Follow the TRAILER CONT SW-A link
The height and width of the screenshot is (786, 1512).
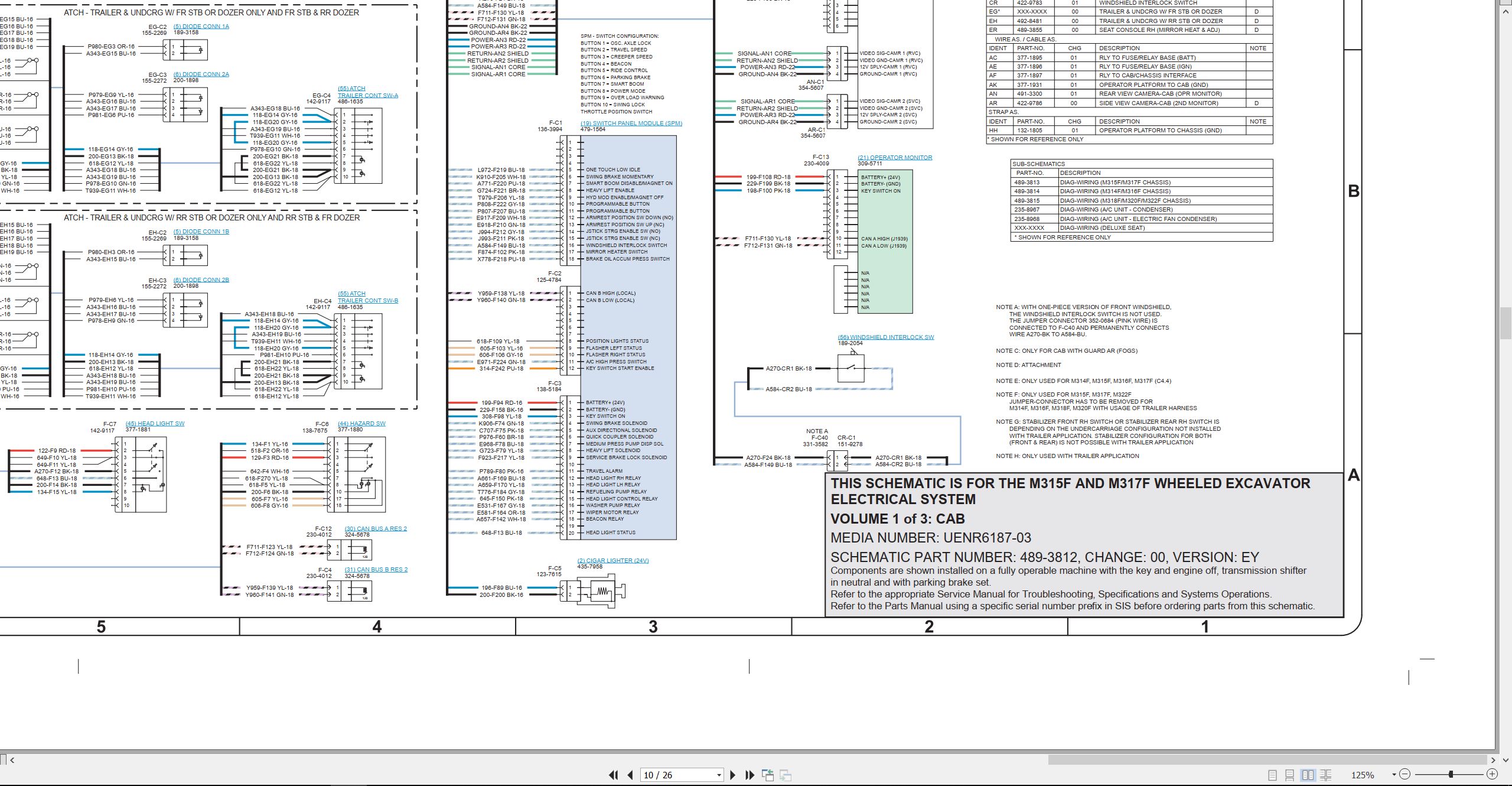[368, 95]
